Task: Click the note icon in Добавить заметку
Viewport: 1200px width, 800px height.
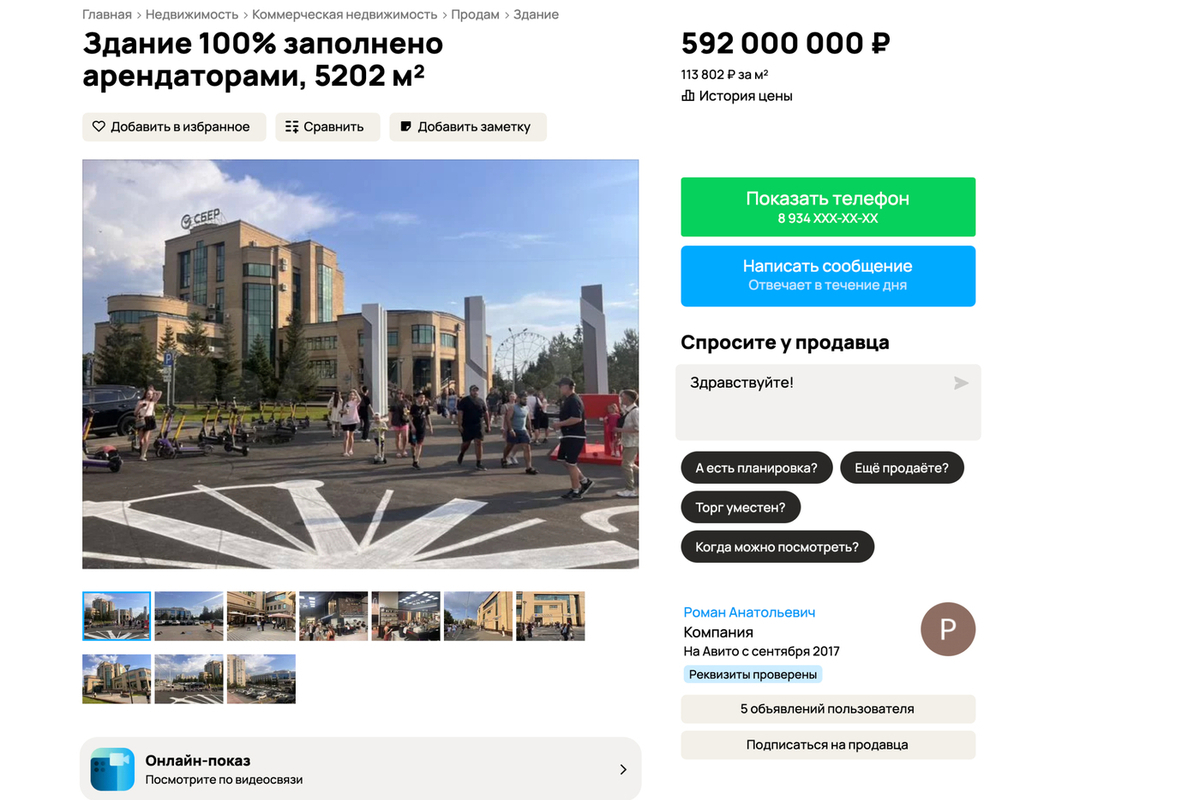Action: coord(405,127)
